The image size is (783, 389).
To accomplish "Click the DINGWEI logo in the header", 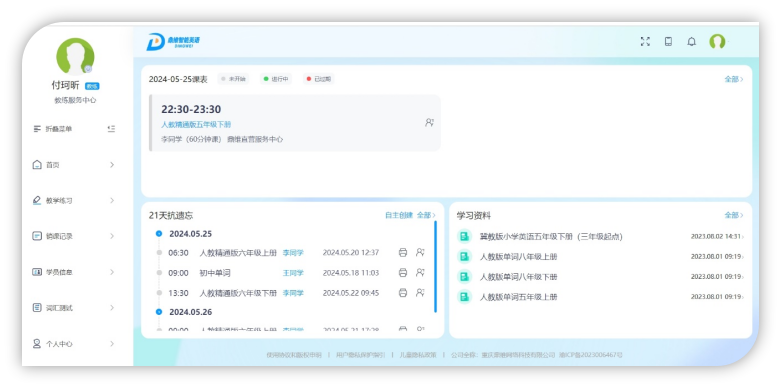I will click(173, 41).
